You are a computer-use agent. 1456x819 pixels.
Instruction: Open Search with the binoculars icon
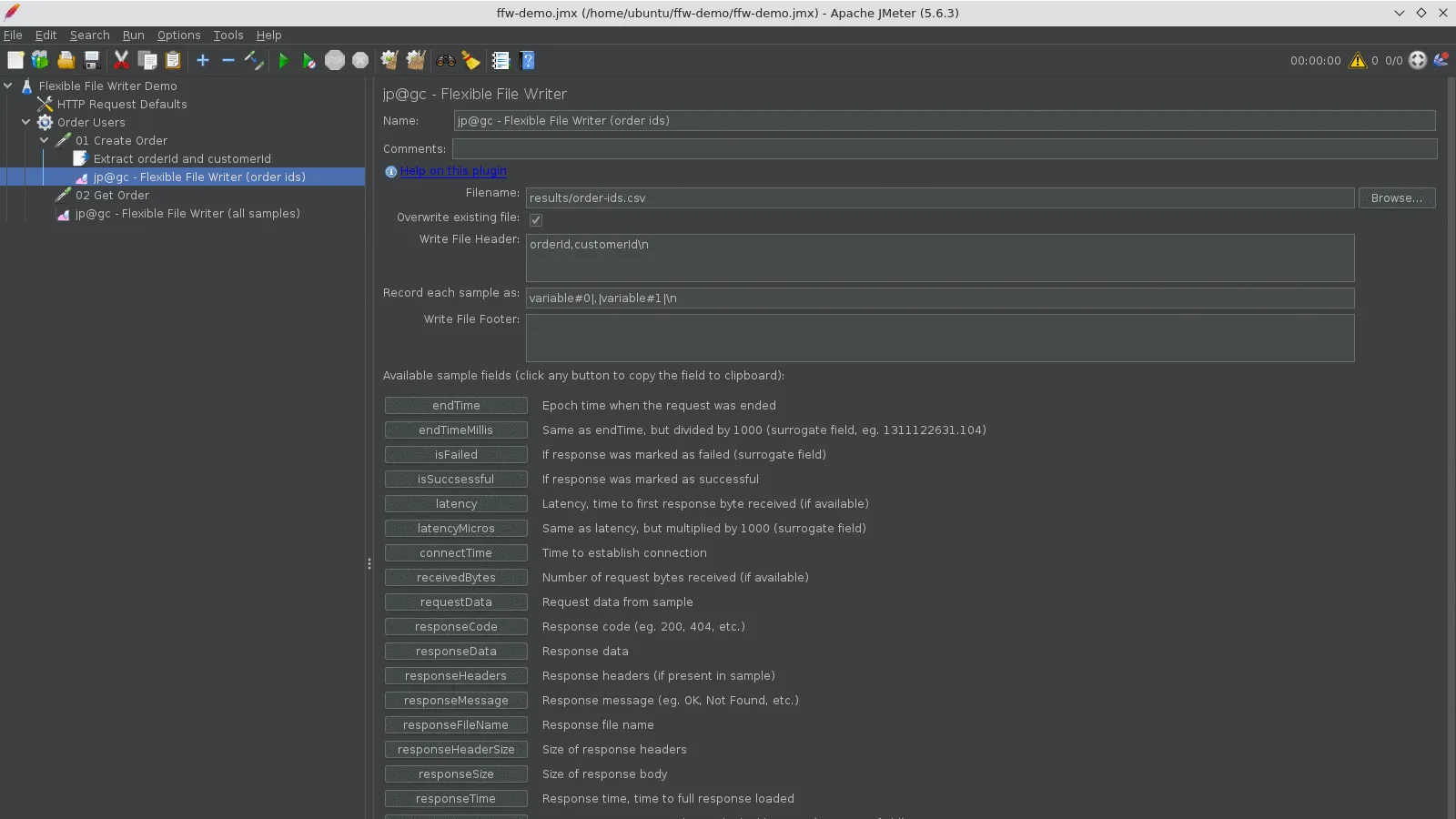click(446, 61)
